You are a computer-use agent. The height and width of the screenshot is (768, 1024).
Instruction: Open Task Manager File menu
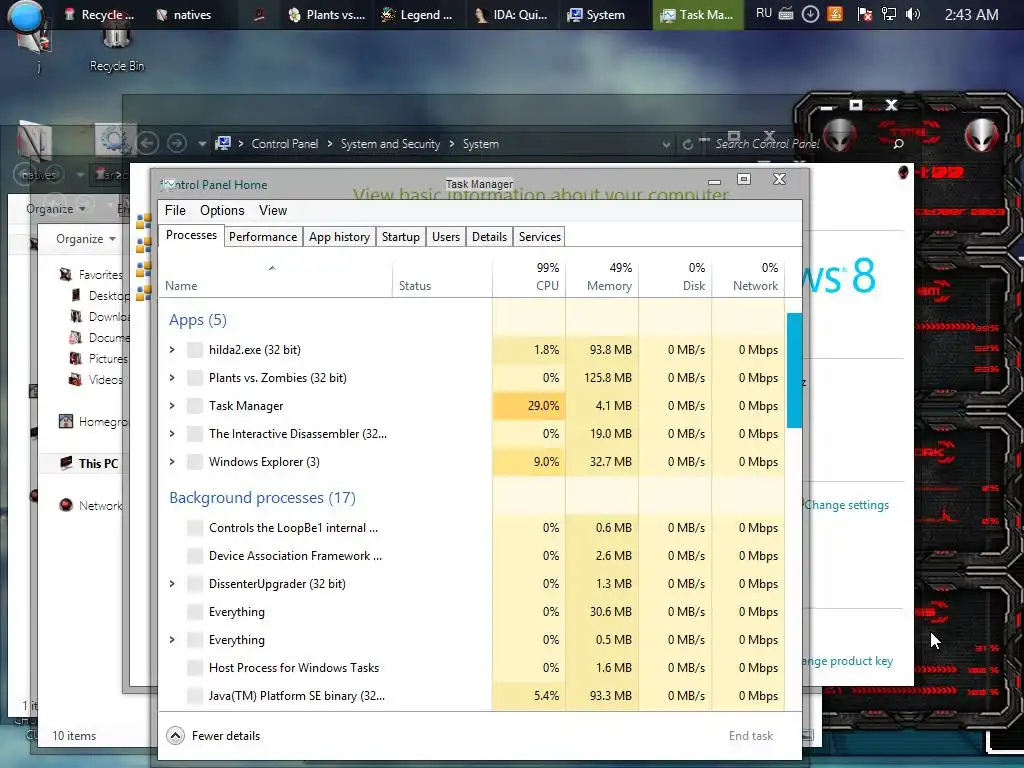click(x=175, y=210)
